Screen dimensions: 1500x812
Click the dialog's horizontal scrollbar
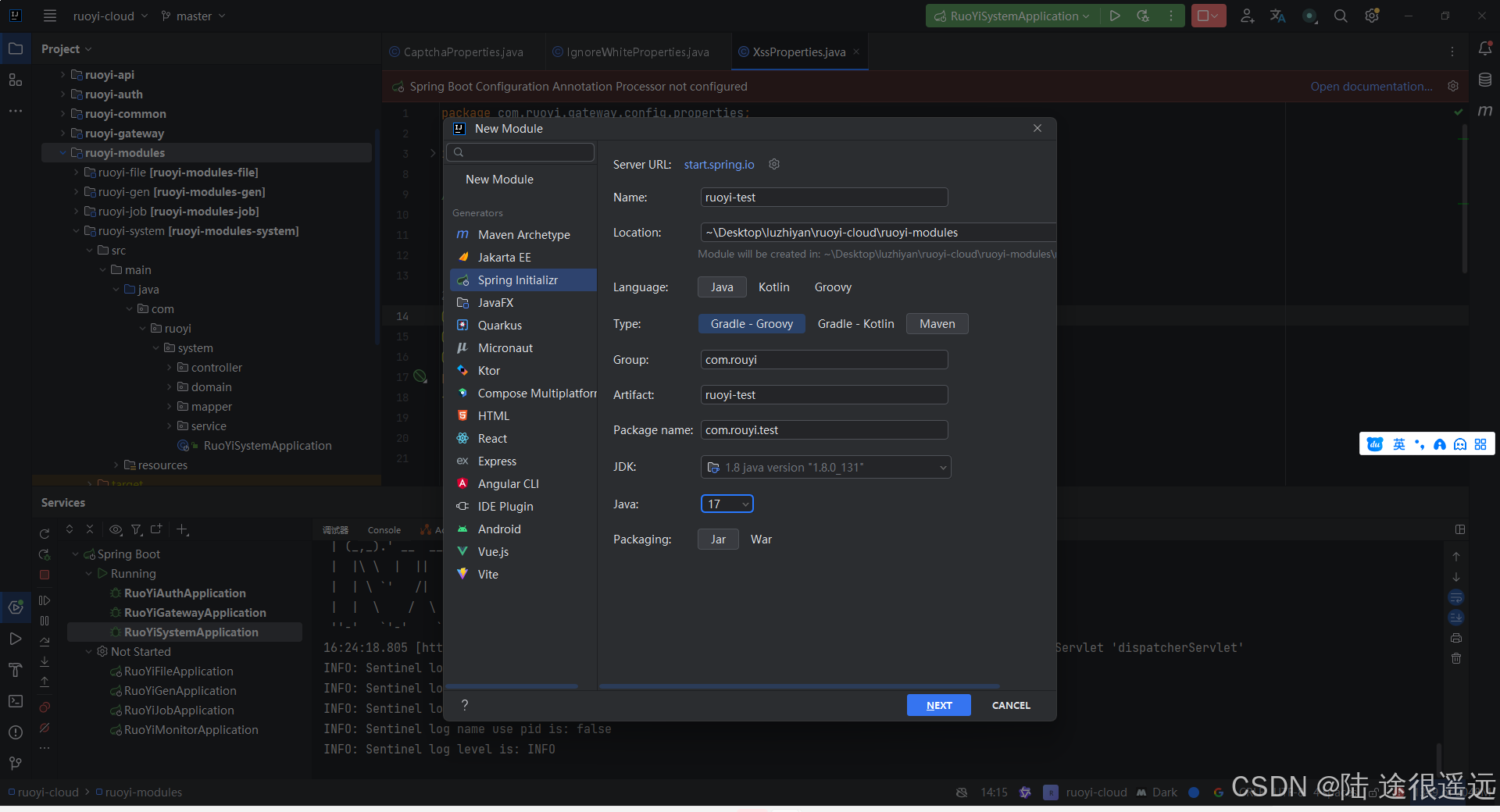tap(799, 686)
